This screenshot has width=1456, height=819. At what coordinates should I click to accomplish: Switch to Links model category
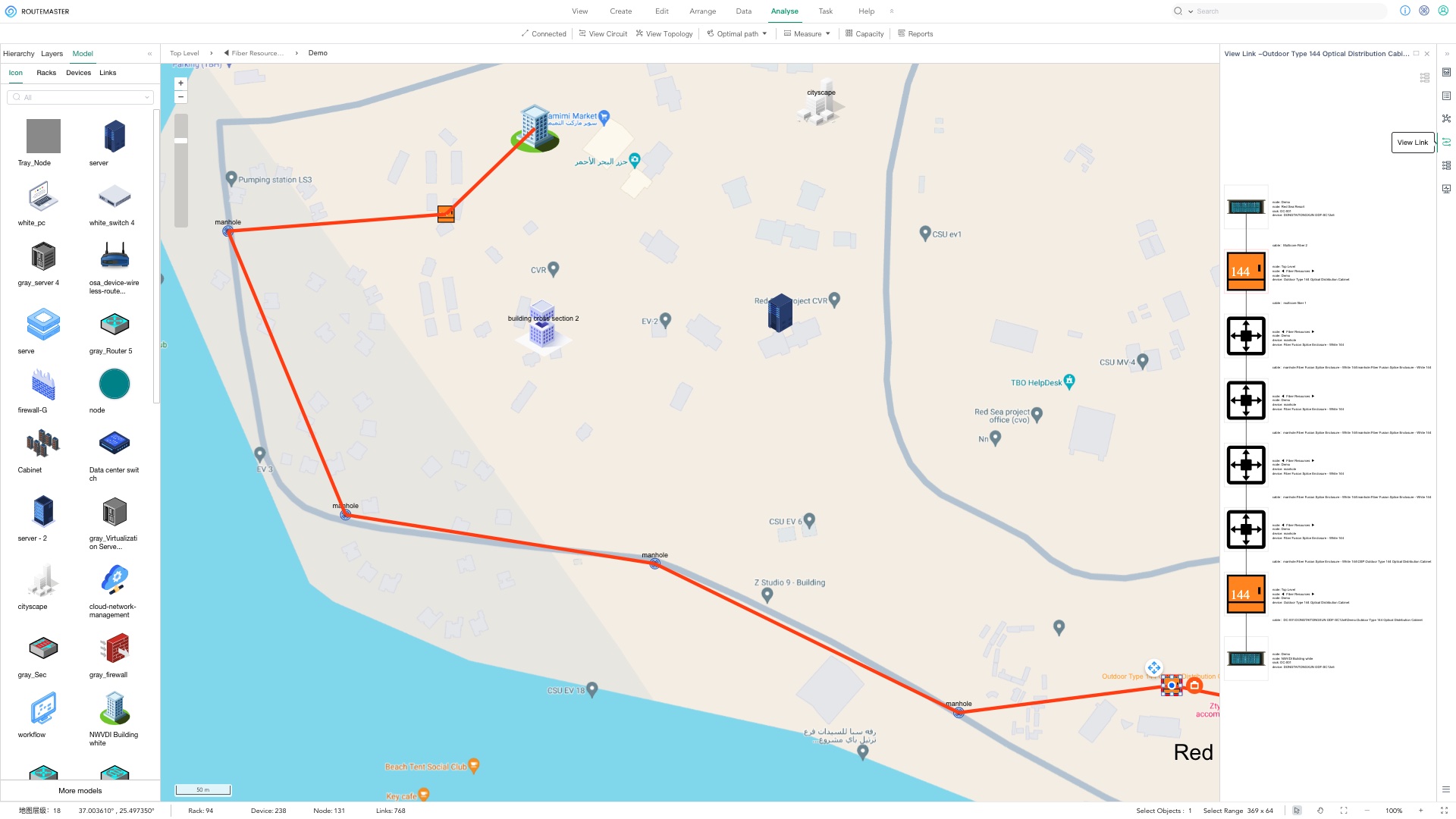pos(108,73)
